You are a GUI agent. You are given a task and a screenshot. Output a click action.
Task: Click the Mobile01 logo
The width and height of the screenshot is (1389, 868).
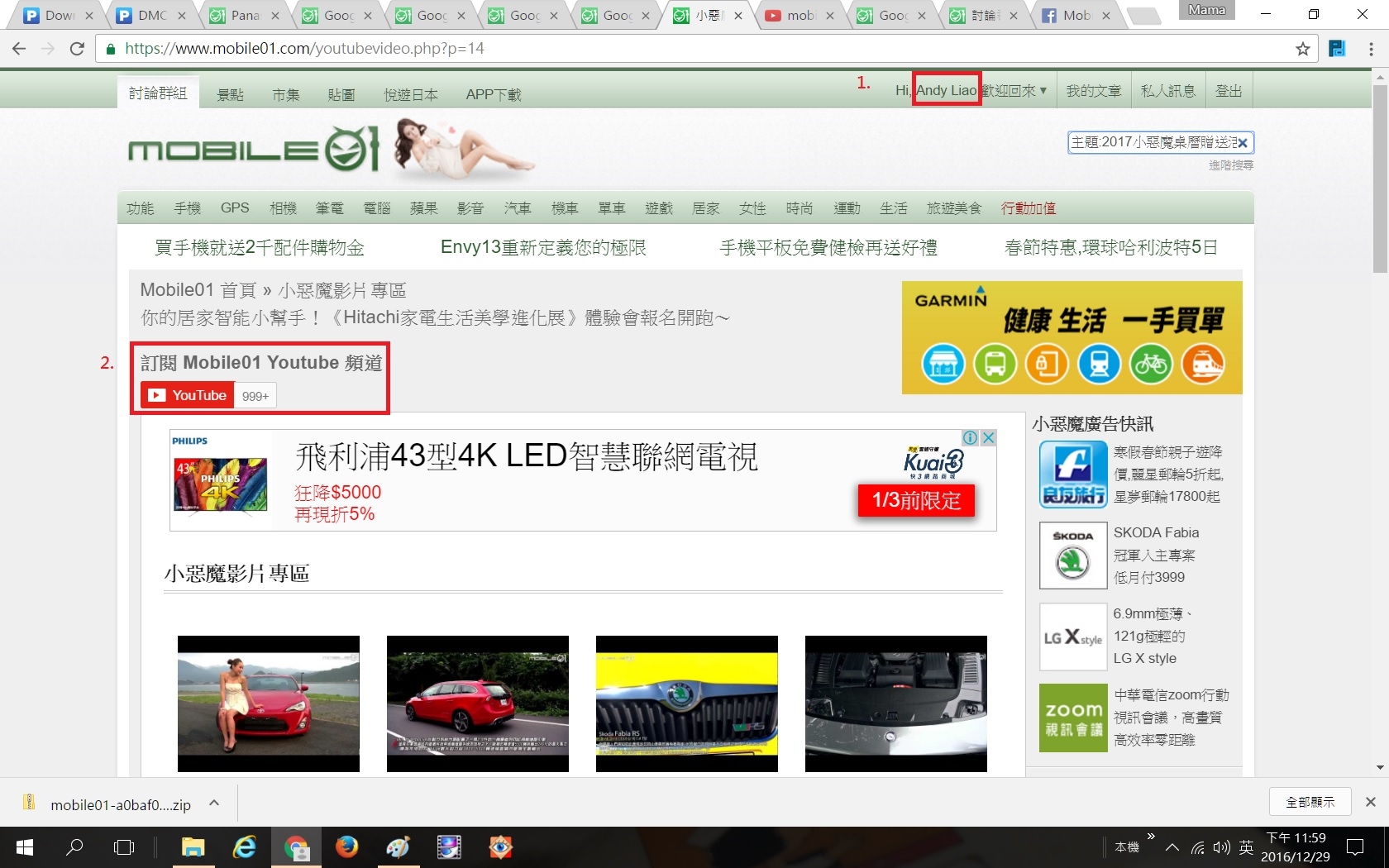click(254, 150)
